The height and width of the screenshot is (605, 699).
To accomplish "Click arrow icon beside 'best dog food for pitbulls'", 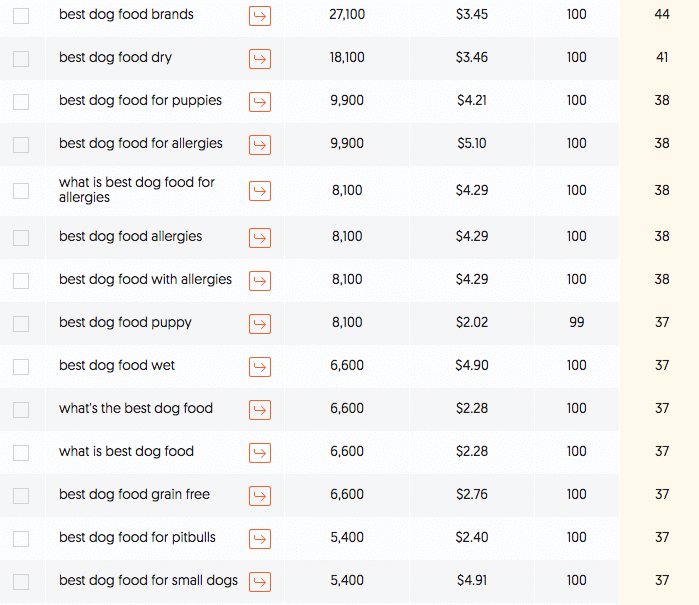I will click(260, 539).
